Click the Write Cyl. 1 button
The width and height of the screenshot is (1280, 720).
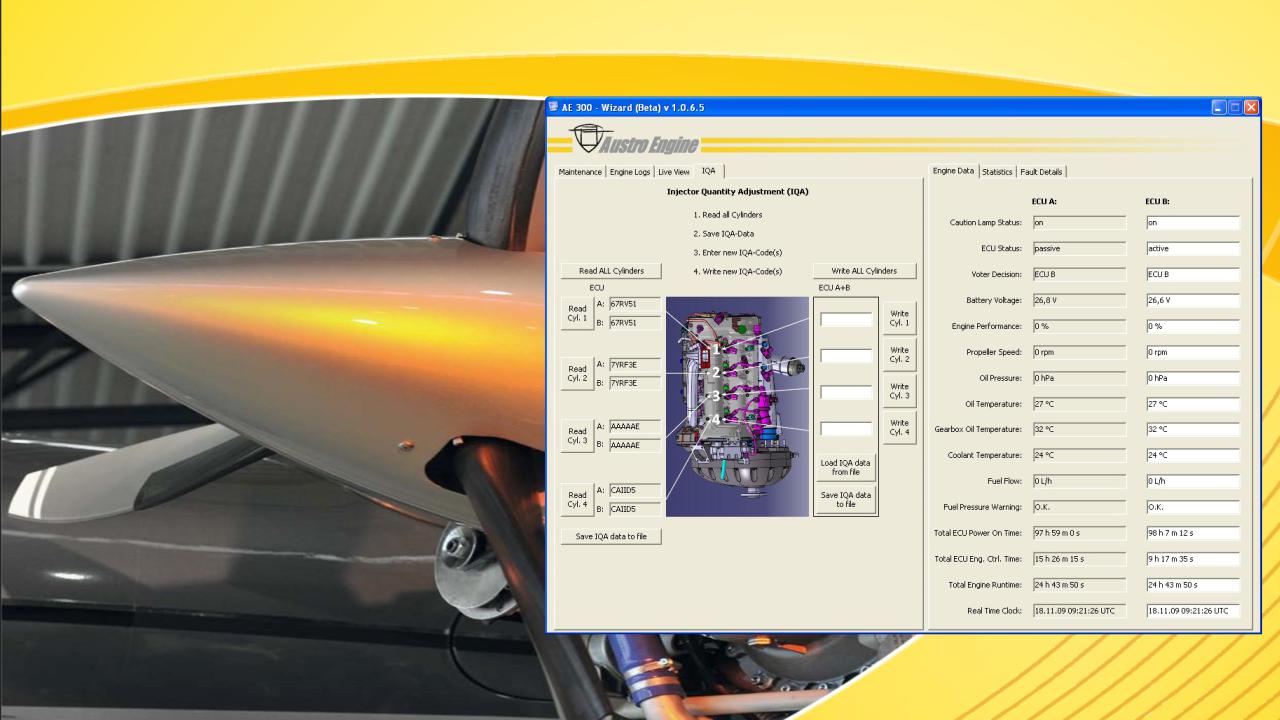tap(899, 318)
